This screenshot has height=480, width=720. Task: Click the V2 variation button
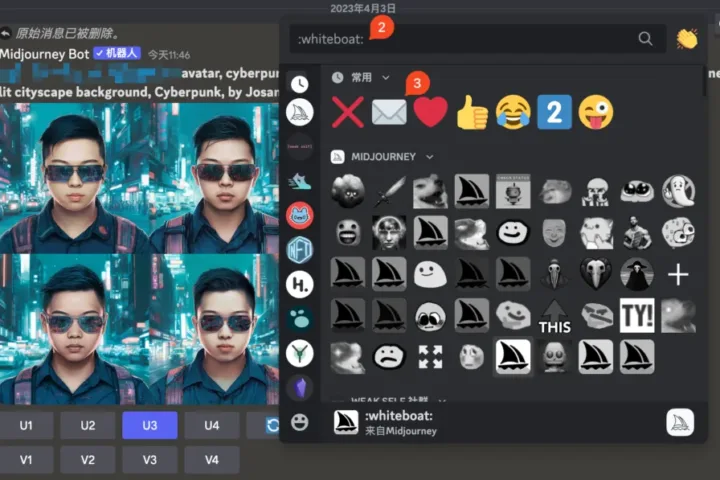coord(88,460)
